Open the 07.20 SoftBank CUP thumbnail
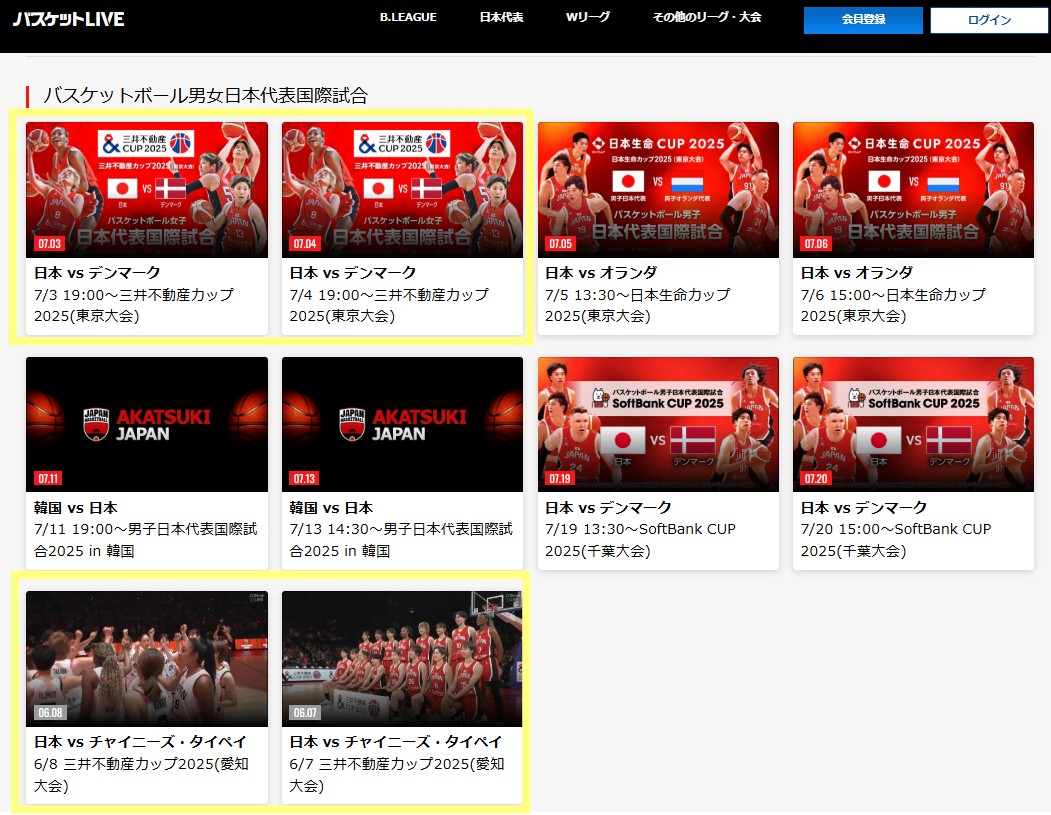Viewport: 1051px width, 815px height. [x=914, y=424]
